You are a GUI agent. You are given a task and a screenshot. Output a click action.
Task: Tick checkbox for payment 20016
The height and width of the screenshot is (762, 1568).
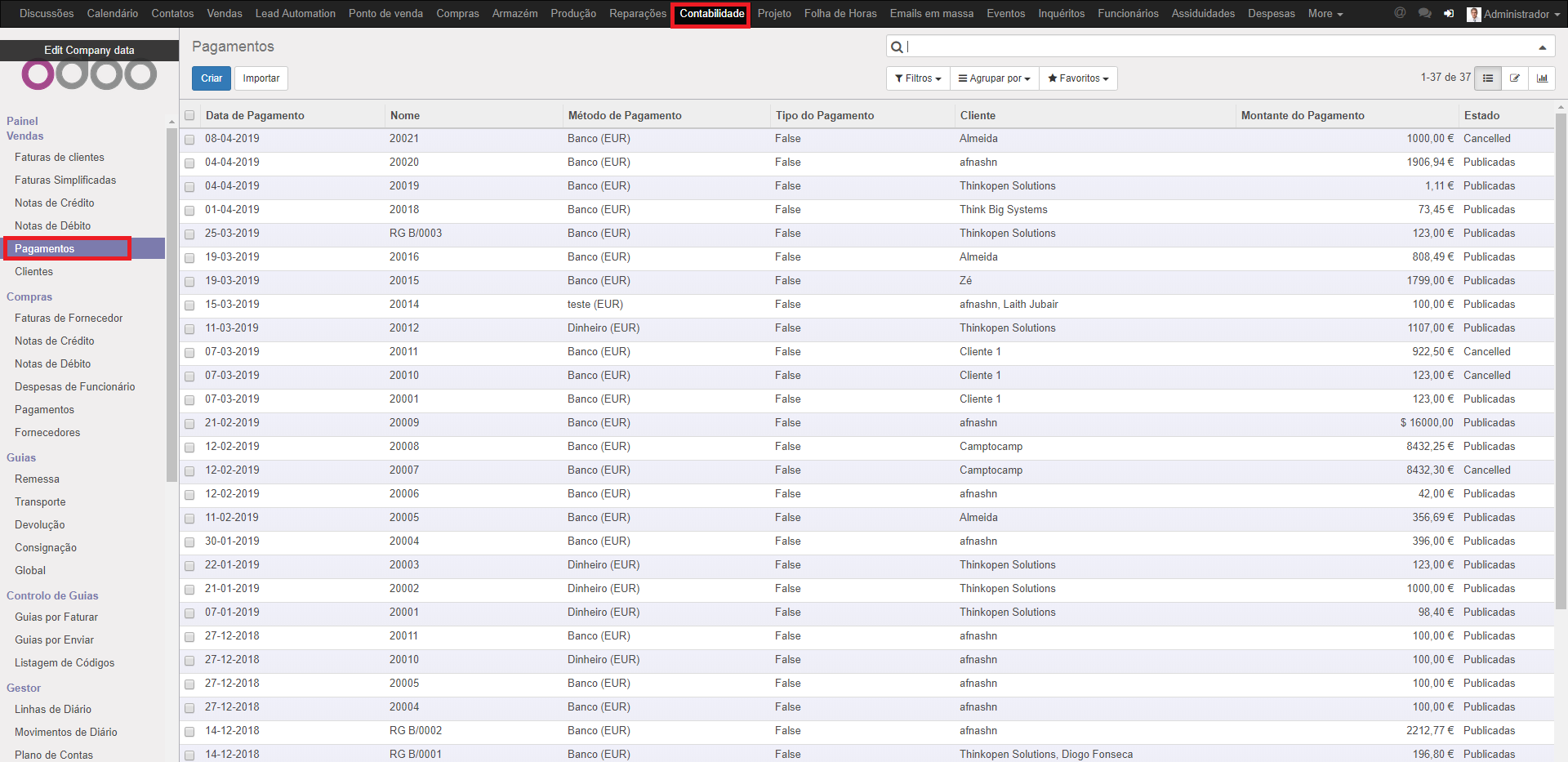coord(189,258)
